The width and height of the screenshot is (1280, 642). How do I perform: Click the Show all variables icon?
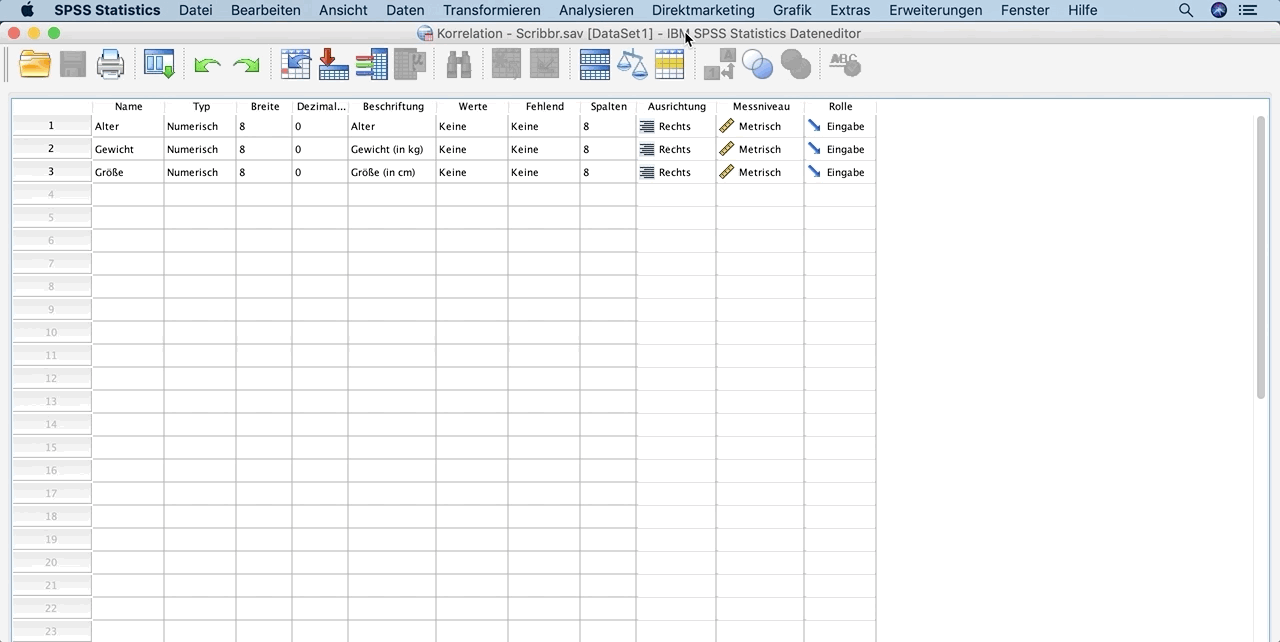[795, 65]
